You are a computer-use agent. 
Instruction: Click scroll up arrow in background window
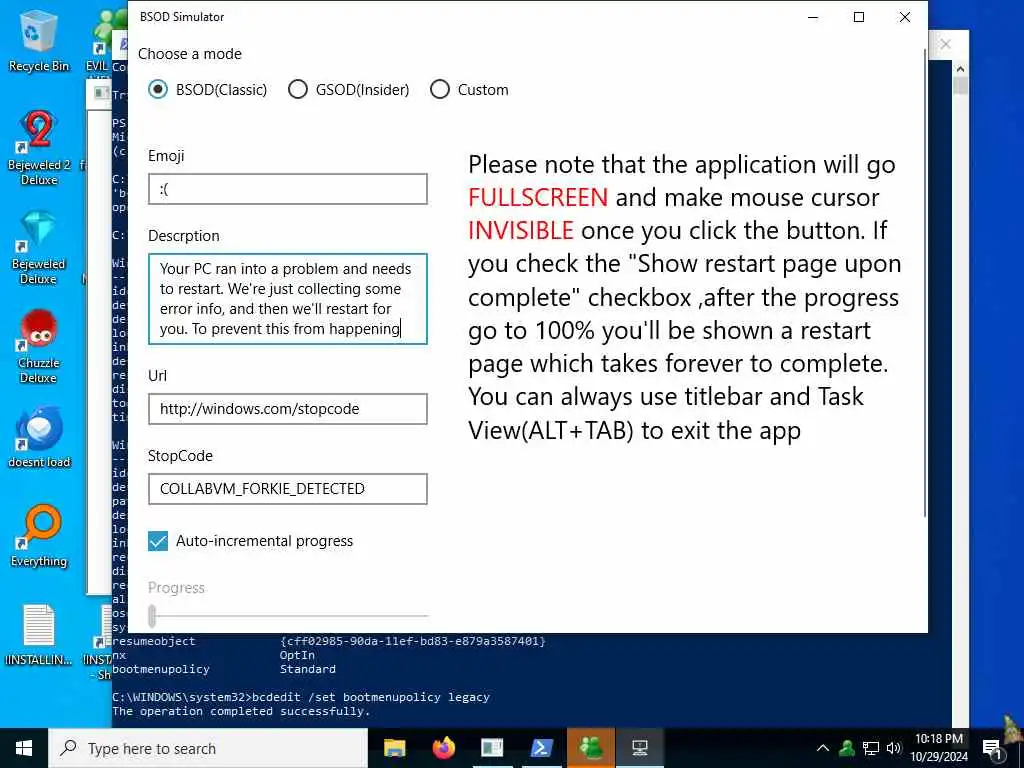pyautogui.click(x=960, y=69)
